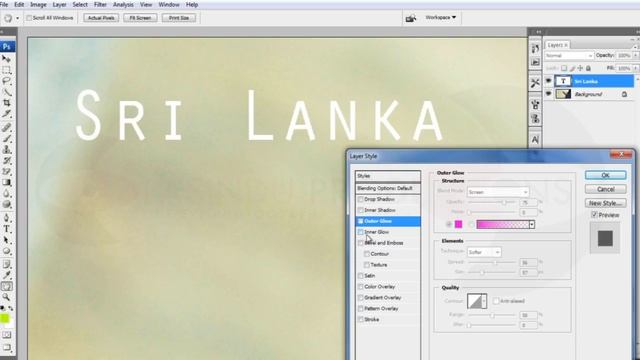Screen dimensions: 640x360
Task: Select Blending Options: Default row
Action: click(388, 188)
